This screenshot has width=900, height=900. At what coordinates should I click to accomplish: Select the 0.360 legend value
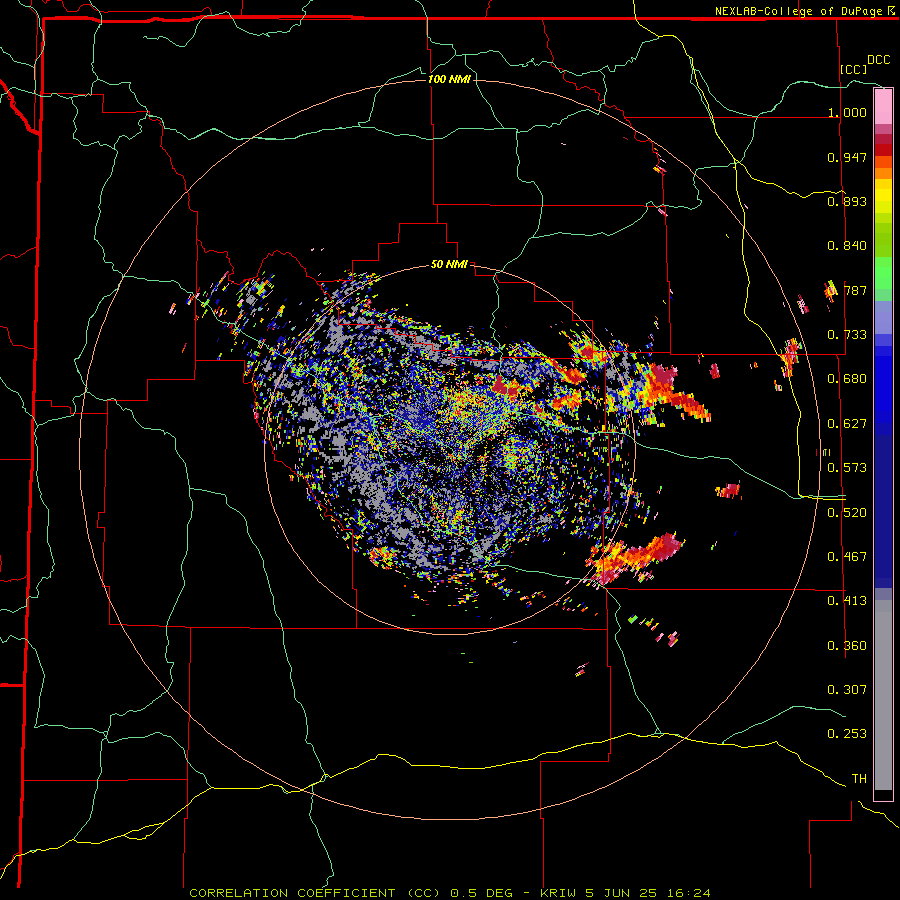click(847, 646)
